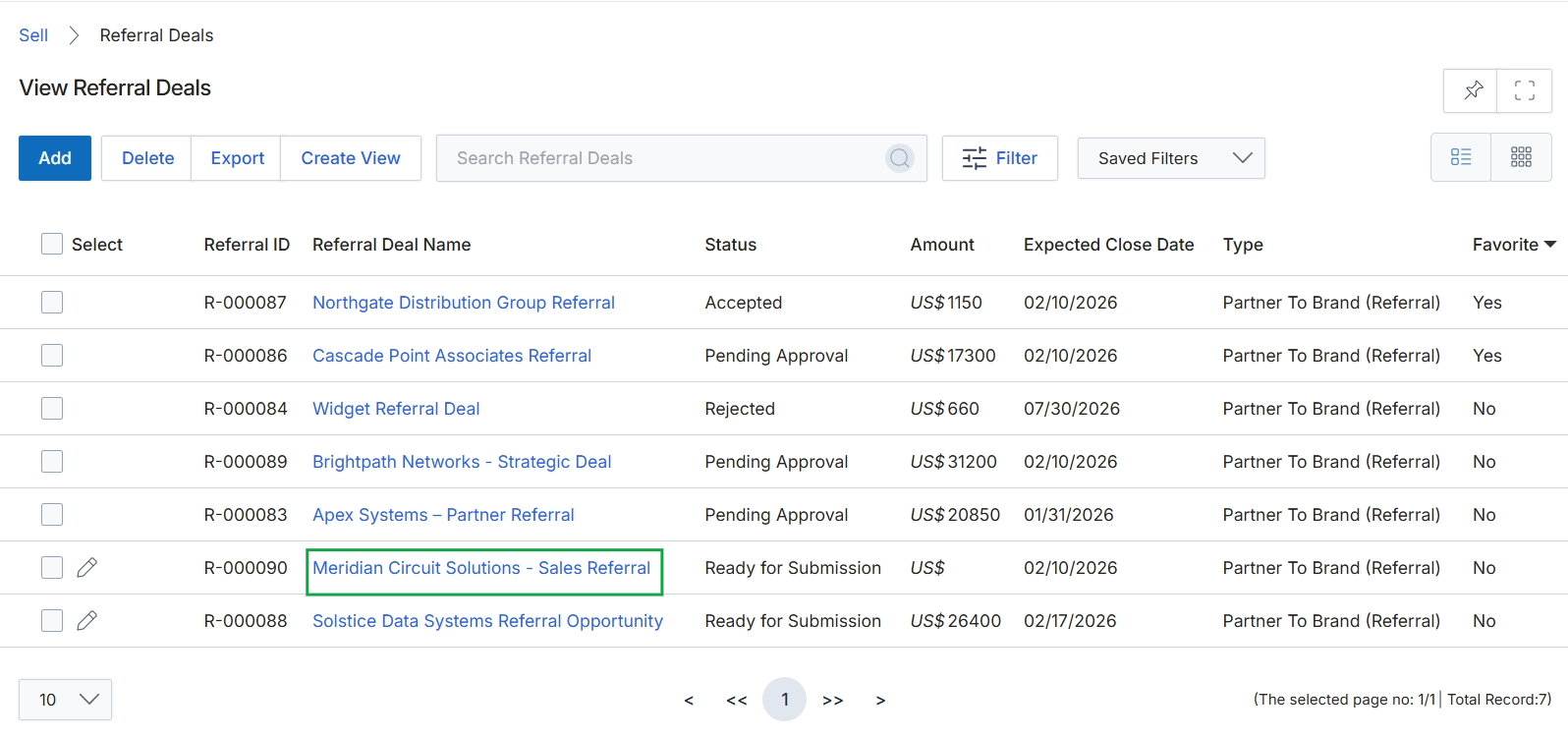Click the Type column header
Image resolution: width=1568 pixels, height=738 pixels.
1243,245
